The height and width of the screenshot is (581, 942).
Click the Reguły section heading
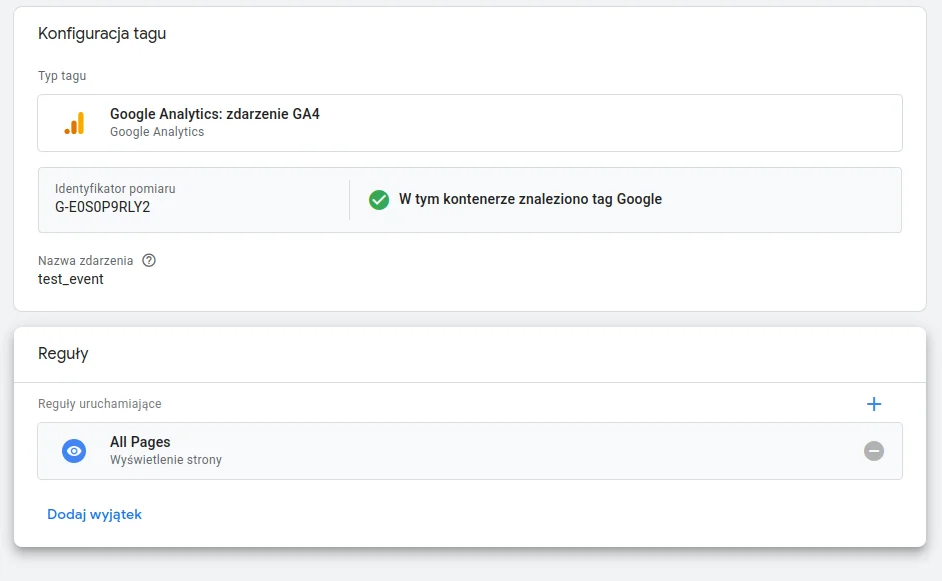[x=63, y=353]
